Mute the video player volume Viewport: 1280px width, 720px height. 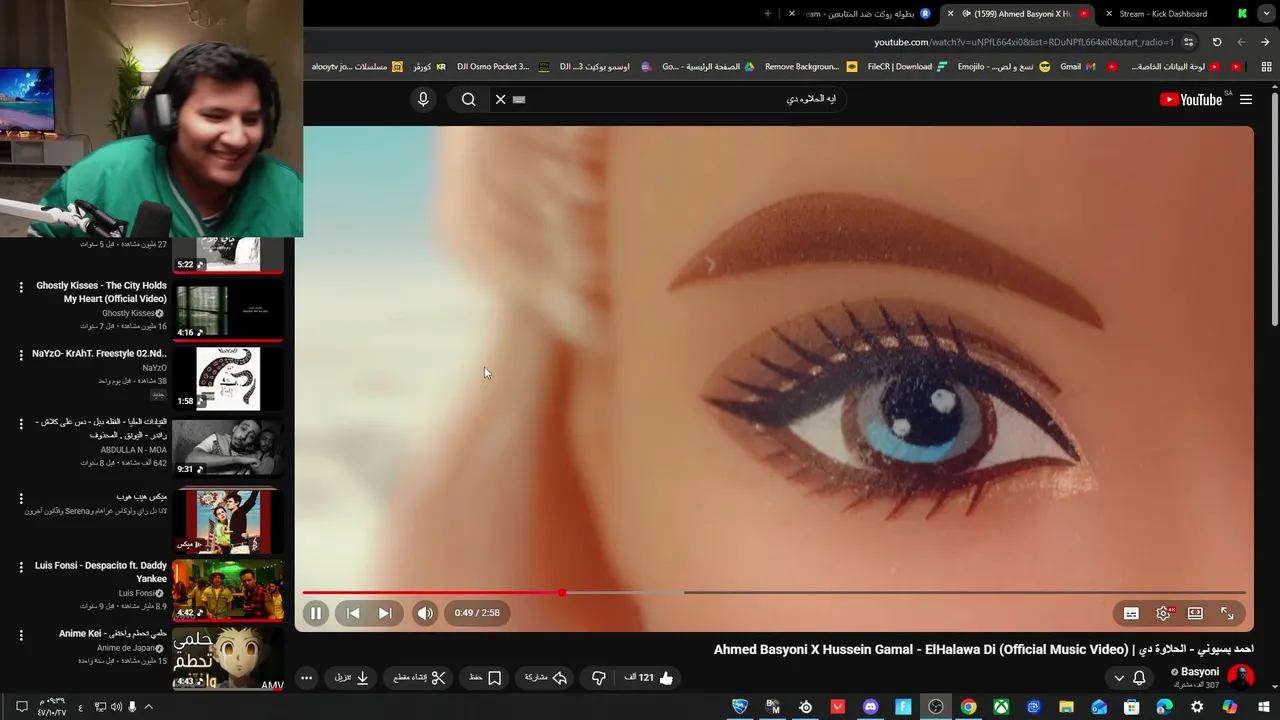425,613
